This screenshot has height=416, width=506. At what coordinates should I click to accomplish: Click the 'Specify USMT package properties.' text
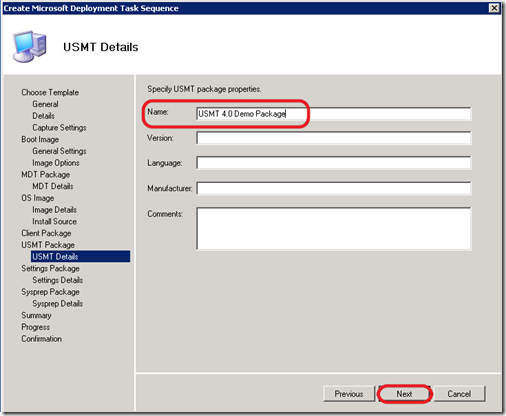[204, 89]
